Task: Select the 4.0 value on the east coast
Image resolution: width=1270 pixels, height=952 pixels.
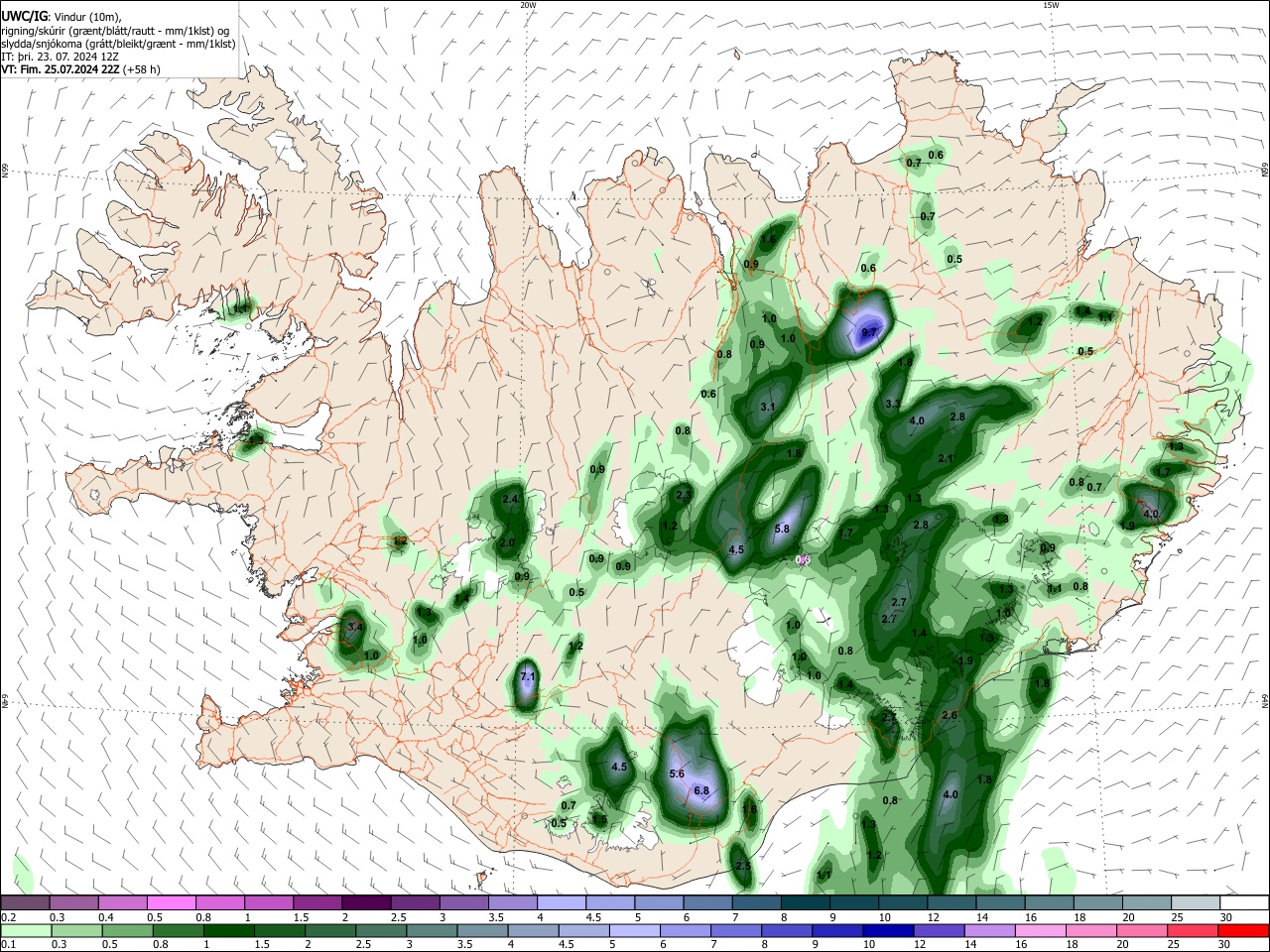Action: (1151, 515)
